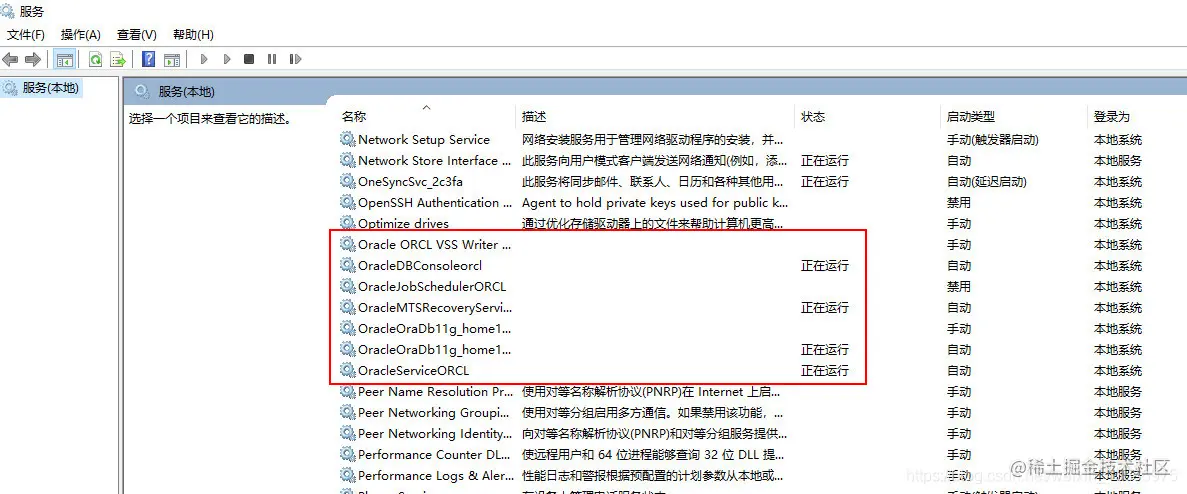1187x494 pixels.
Task: Select 服务(本地) in the left tree
Action: pyautogui.click(x=50, y=88)
